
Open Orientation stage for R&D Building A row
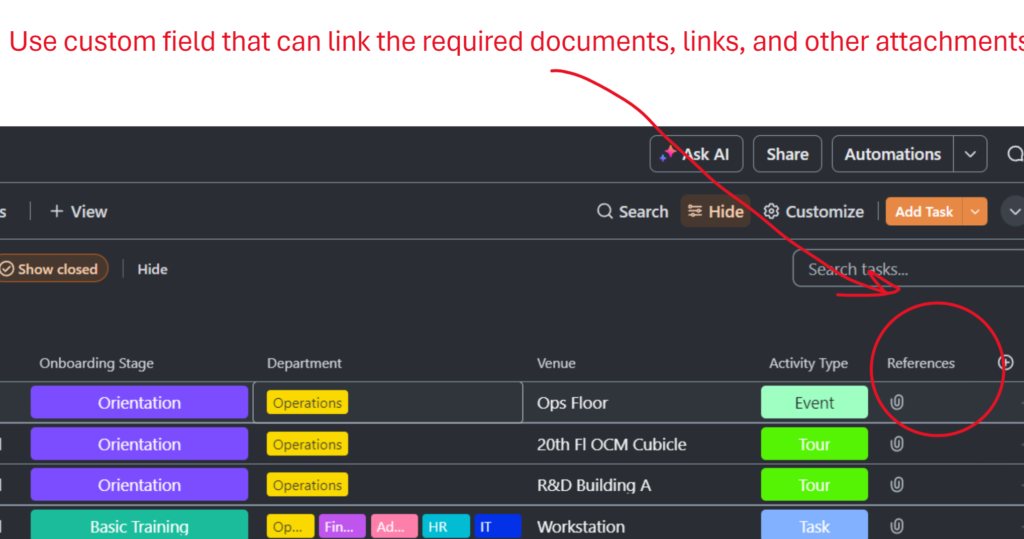pos(139,485)
